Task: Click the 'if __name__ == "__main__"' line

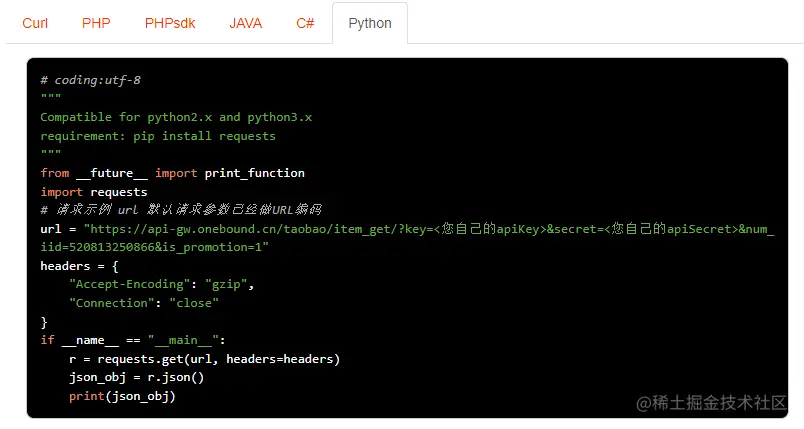Action: point(133,340)
